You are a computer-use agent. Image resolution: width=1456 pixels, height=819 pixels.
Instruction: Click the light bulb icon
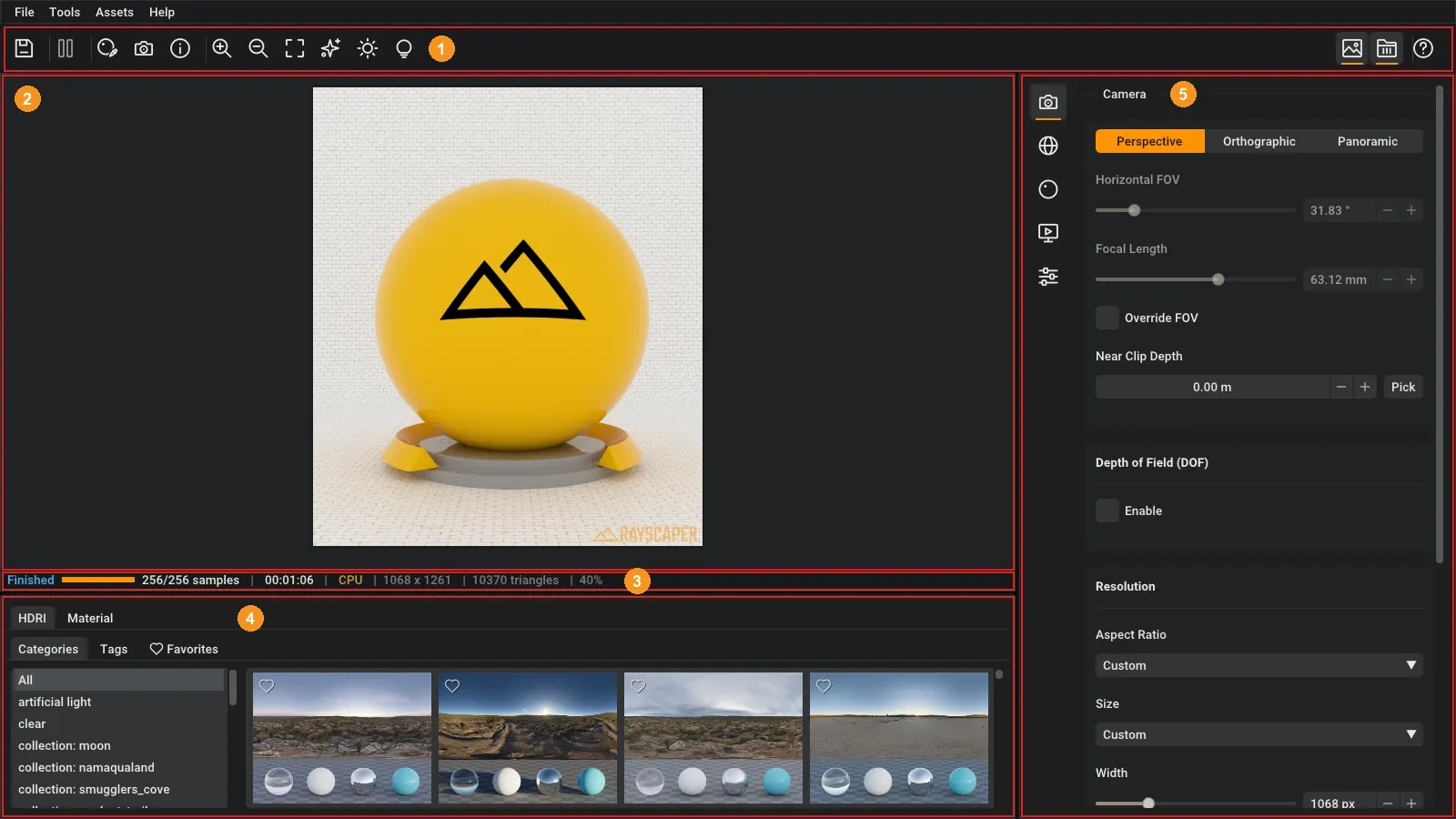pyautogui.click(x=404, y=48)
